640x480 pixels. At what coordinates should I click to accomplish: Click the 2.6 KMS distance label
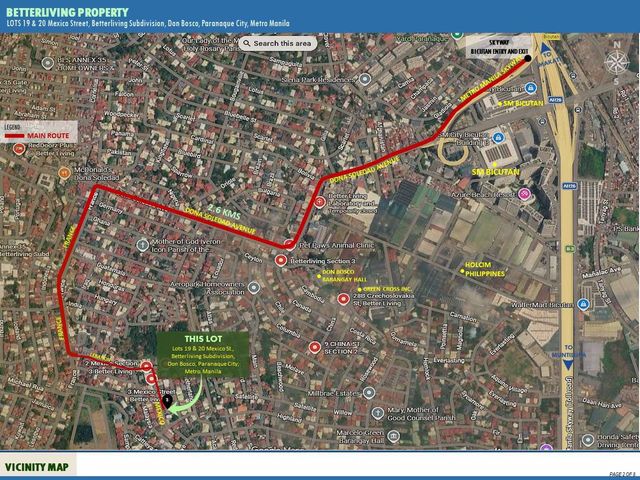[224, 212]
